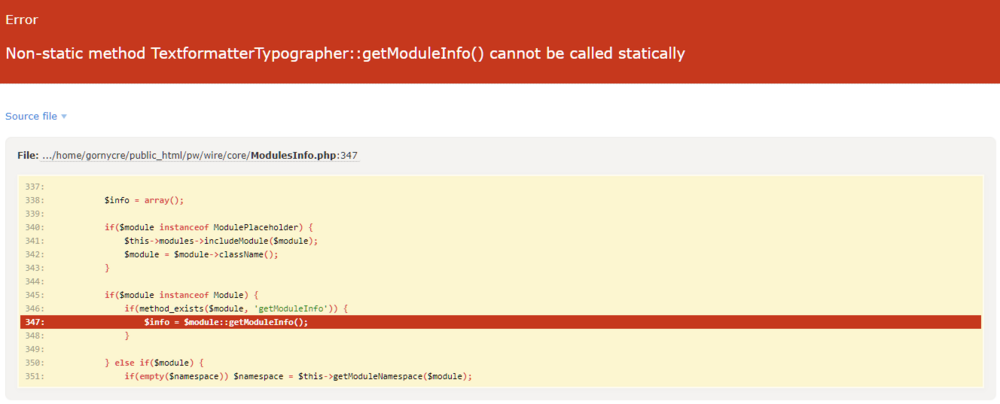Click the closing brace on line 348
Image resolution: width=1000 pixels, height=404 pixels.
127,335
